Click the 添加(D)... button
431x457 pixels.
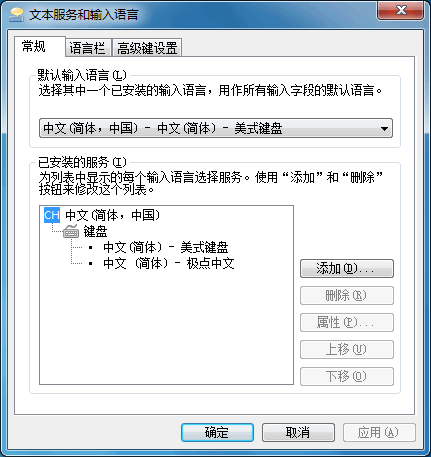tap(347, 269)
